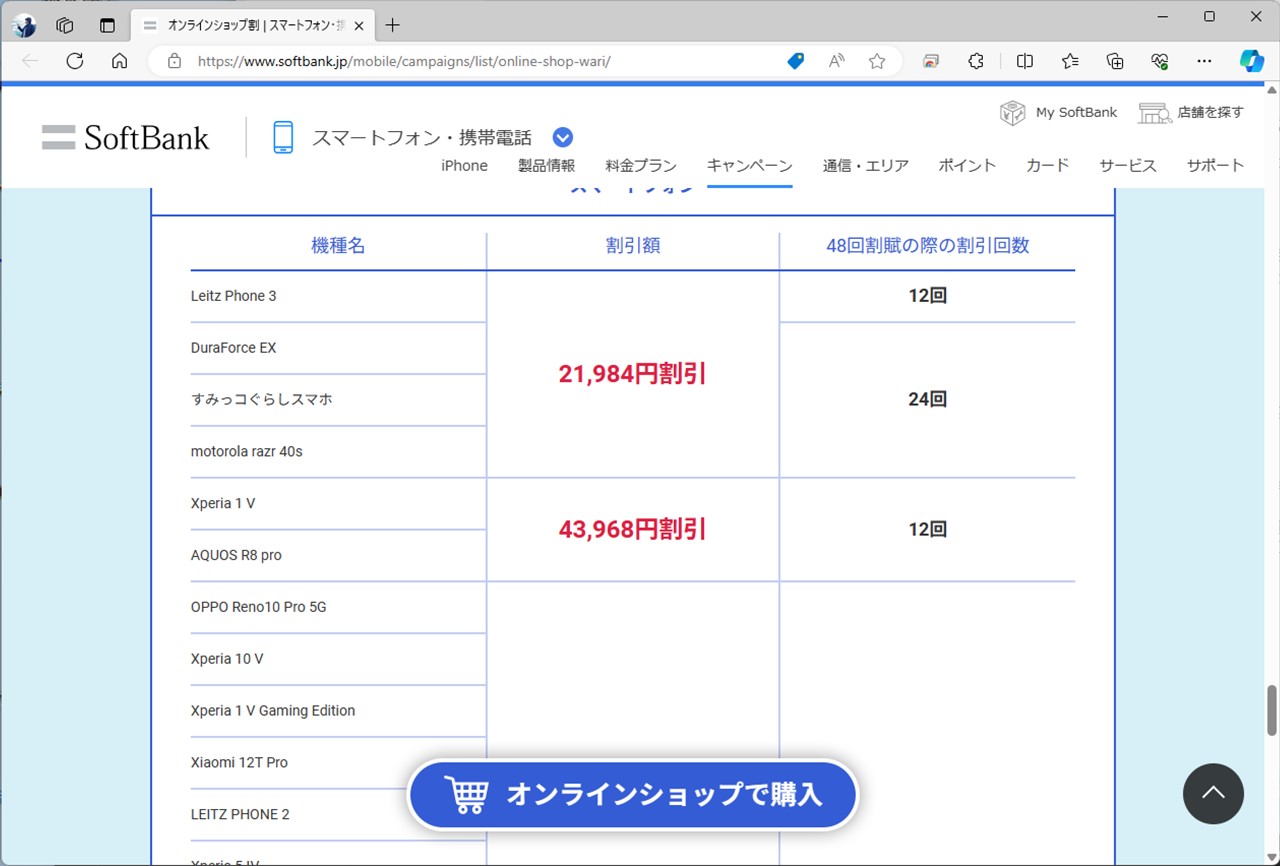Open the カード menu item
The height and width of the screenshot is (866, 1280).
point(1048,166)
